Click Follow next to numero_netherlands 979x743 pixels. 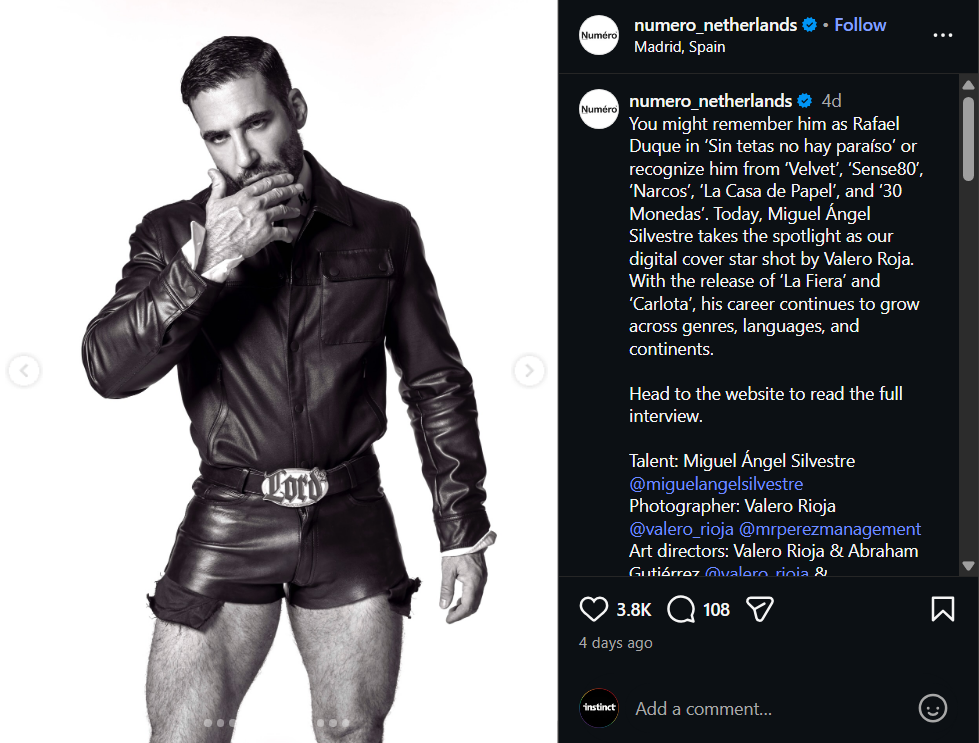pos(860,25)
